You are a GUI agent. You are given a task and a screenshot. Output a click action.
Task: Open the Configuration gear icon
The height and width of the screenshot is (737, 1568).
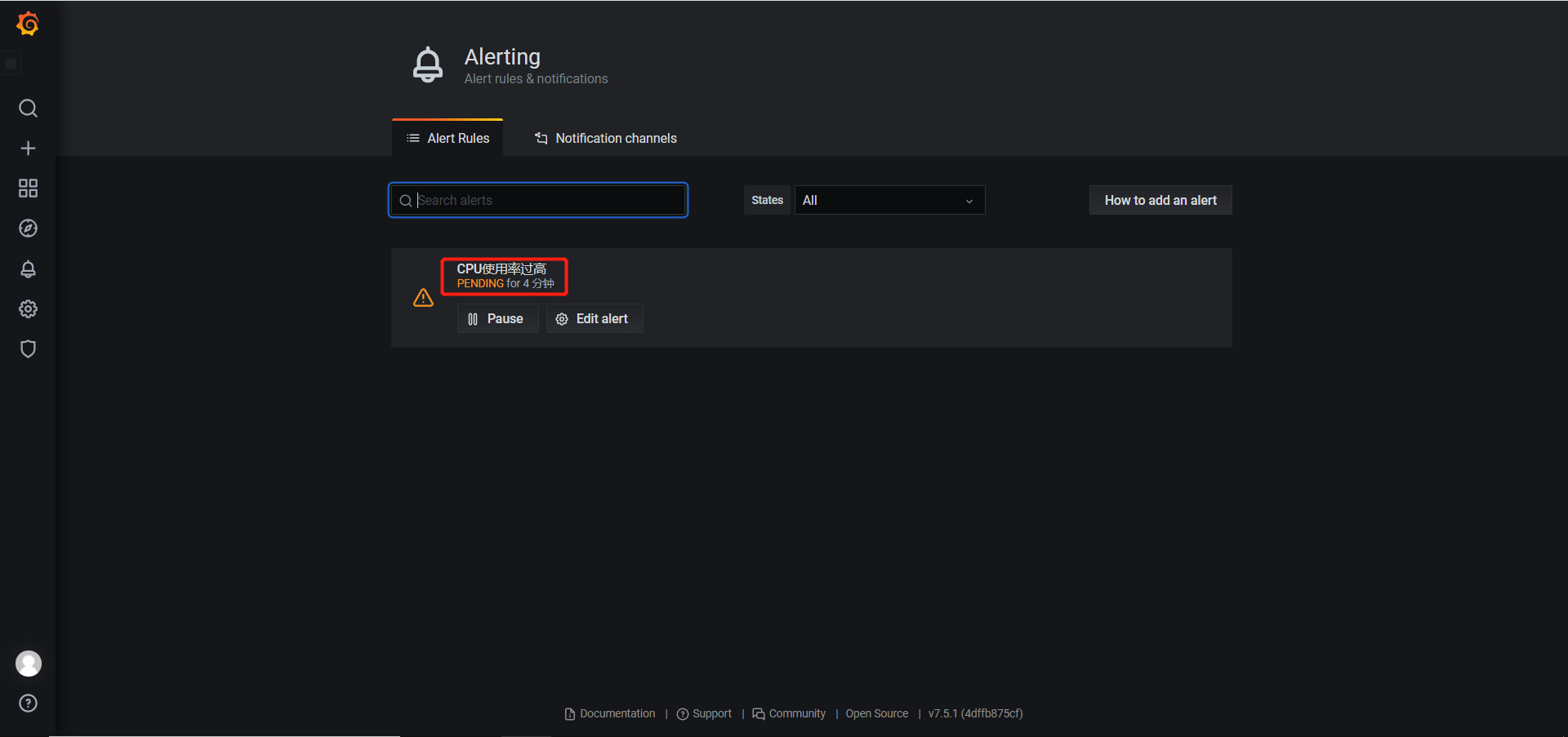click(28, 309)
